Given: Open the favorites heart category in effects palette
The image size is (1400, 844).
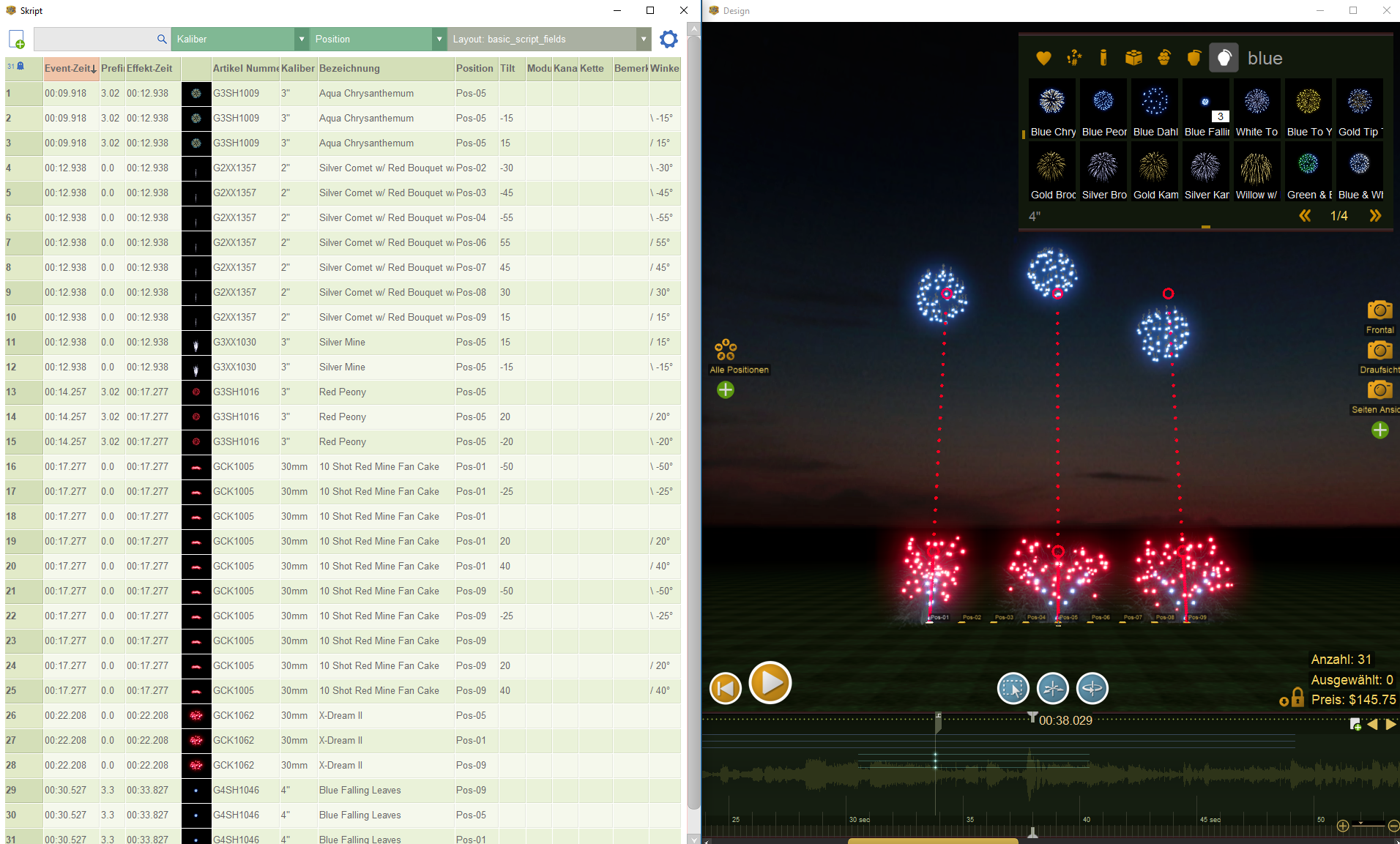Looking at the screenshot, I should 1043,58.
